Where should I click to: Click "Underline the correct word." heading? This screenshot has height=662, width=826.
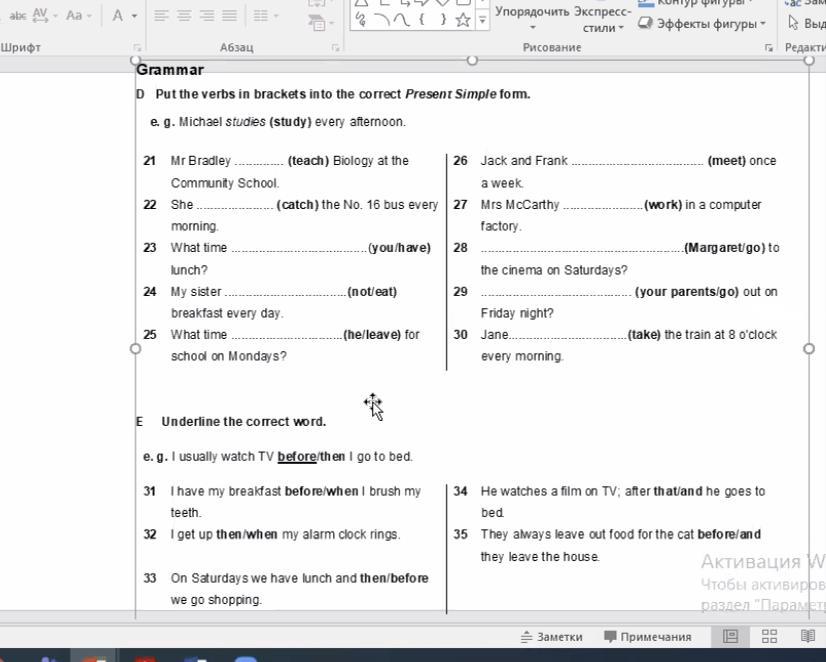click(x=244, y=422)
